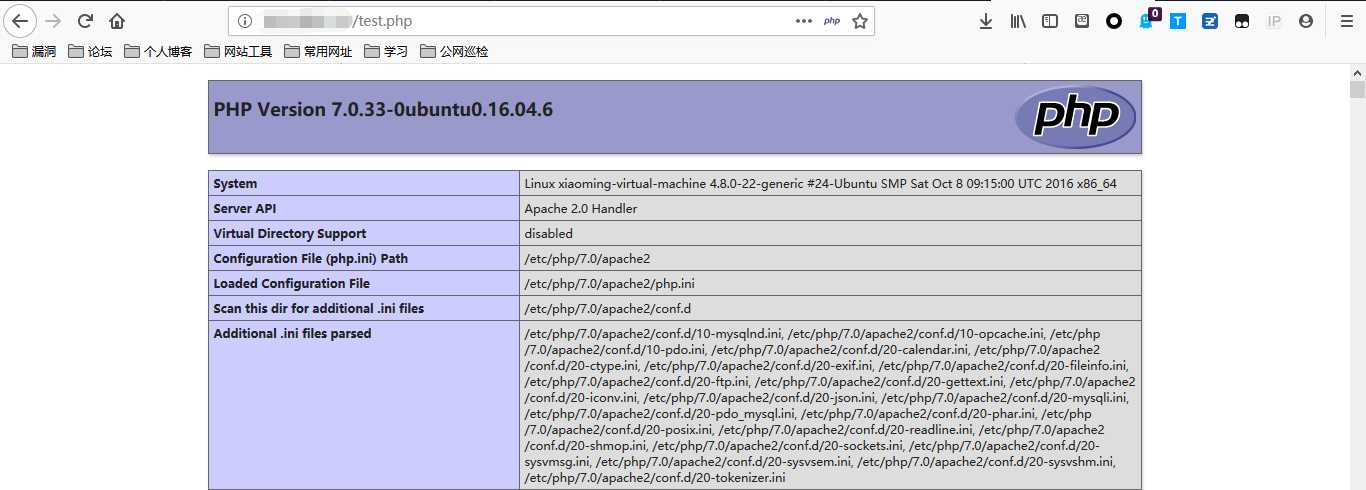The image size is (1366, 490).
Task: Click the blue T extension icon
Action: 1178,21
